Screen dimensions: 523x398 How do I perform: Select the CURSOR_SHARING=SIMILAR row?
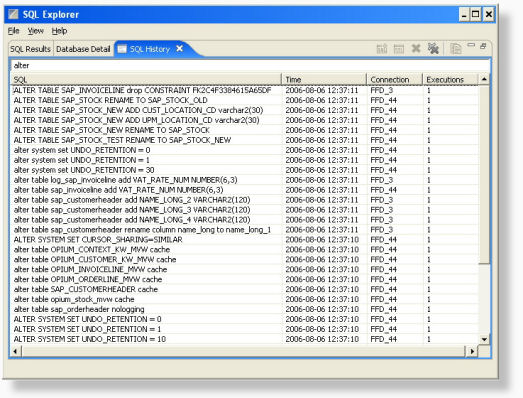[x=245, y=240]
